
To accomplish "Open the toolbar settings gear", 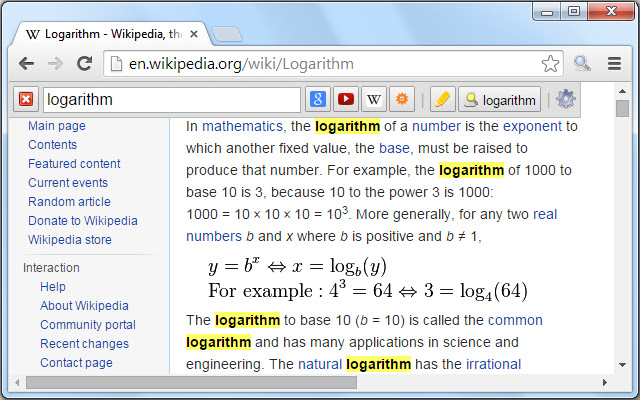I will tap(566, 99).
